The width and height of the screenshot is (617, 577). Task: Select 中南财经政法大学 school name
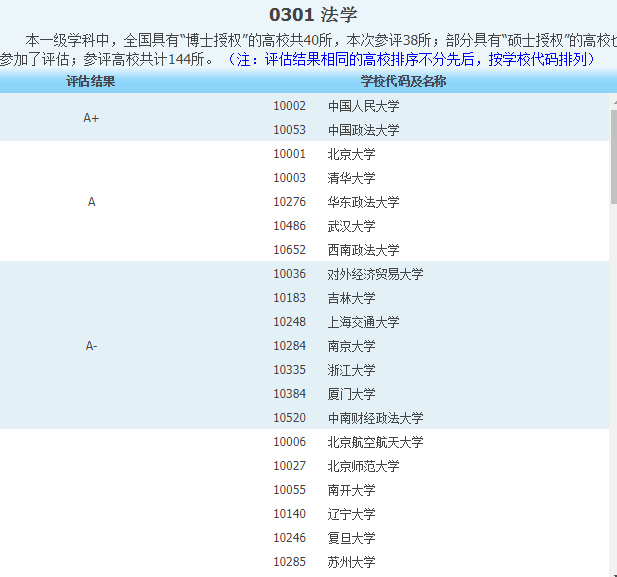point(375,418)
